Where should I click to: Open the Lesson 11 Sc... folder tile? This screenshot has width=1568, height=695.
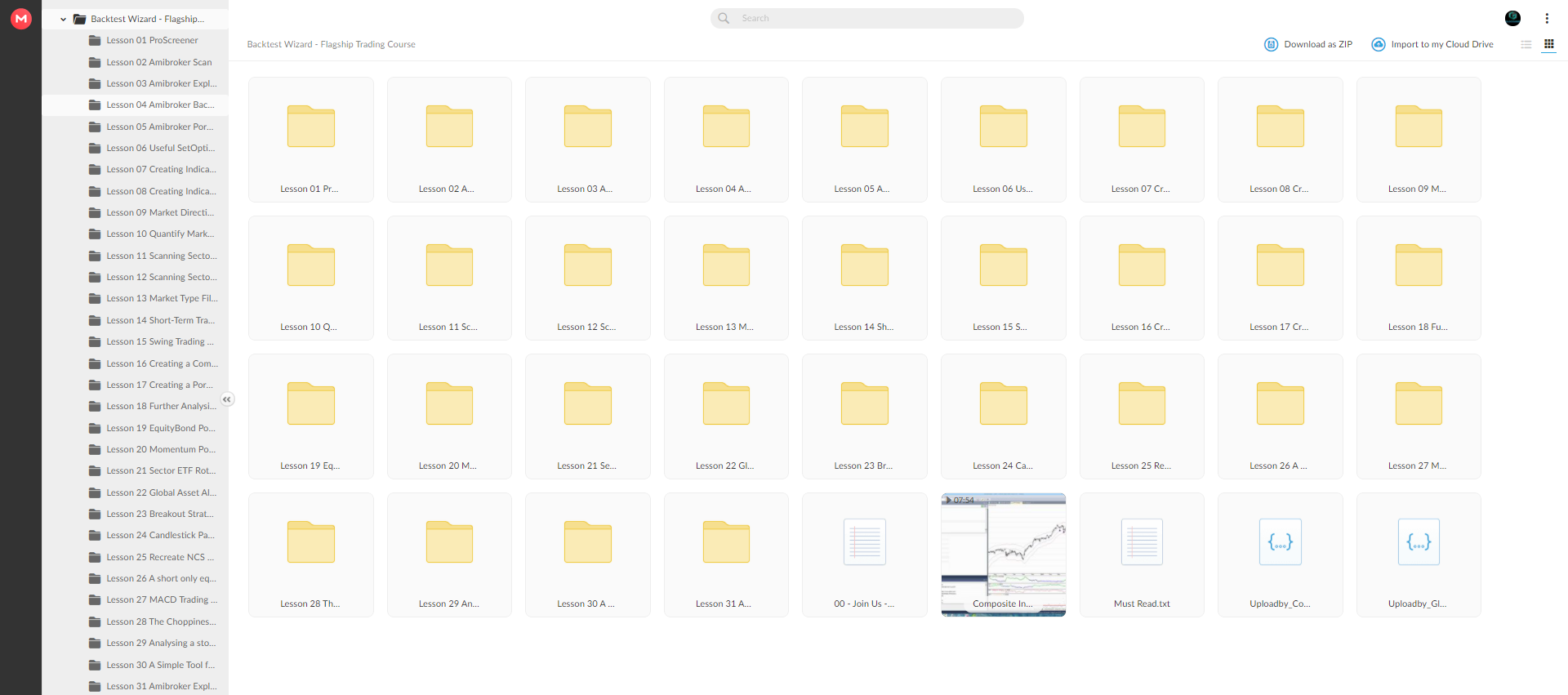449,278
